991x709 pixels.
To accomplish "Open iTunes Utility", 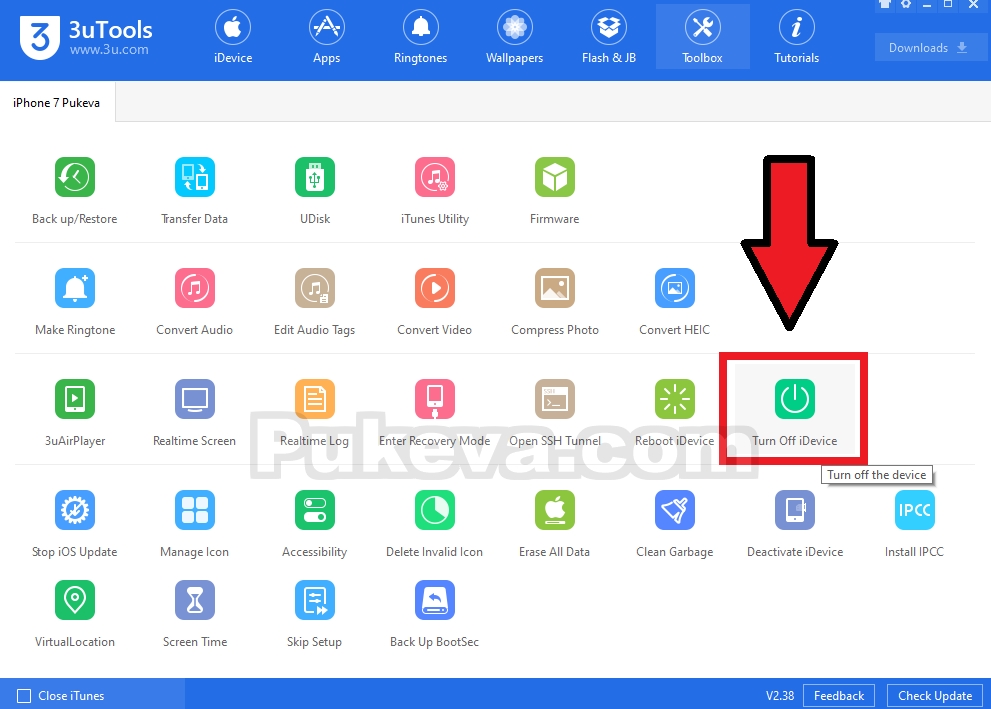I will coord(435,177).
